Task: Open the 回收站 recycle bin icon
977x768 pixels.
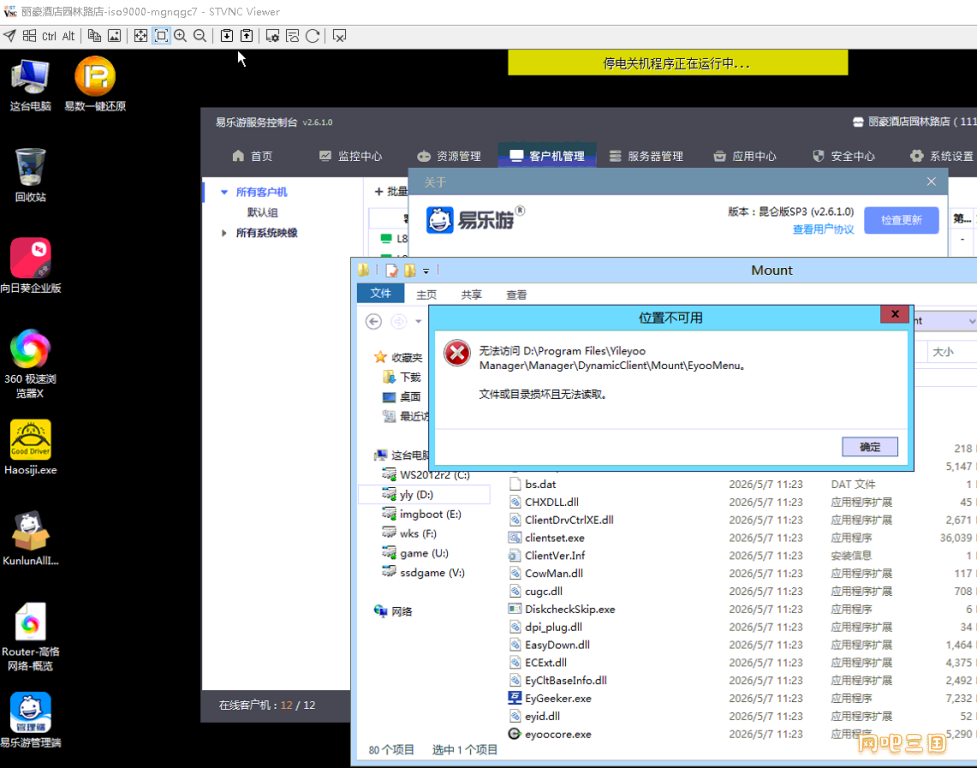Action: [31, 175]
